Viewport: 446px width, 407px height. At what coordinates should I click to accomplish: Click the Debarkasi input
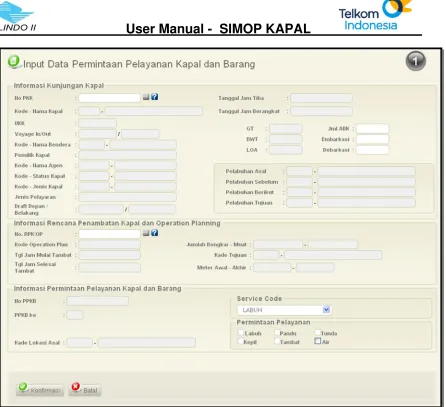[x=372, y=150]
